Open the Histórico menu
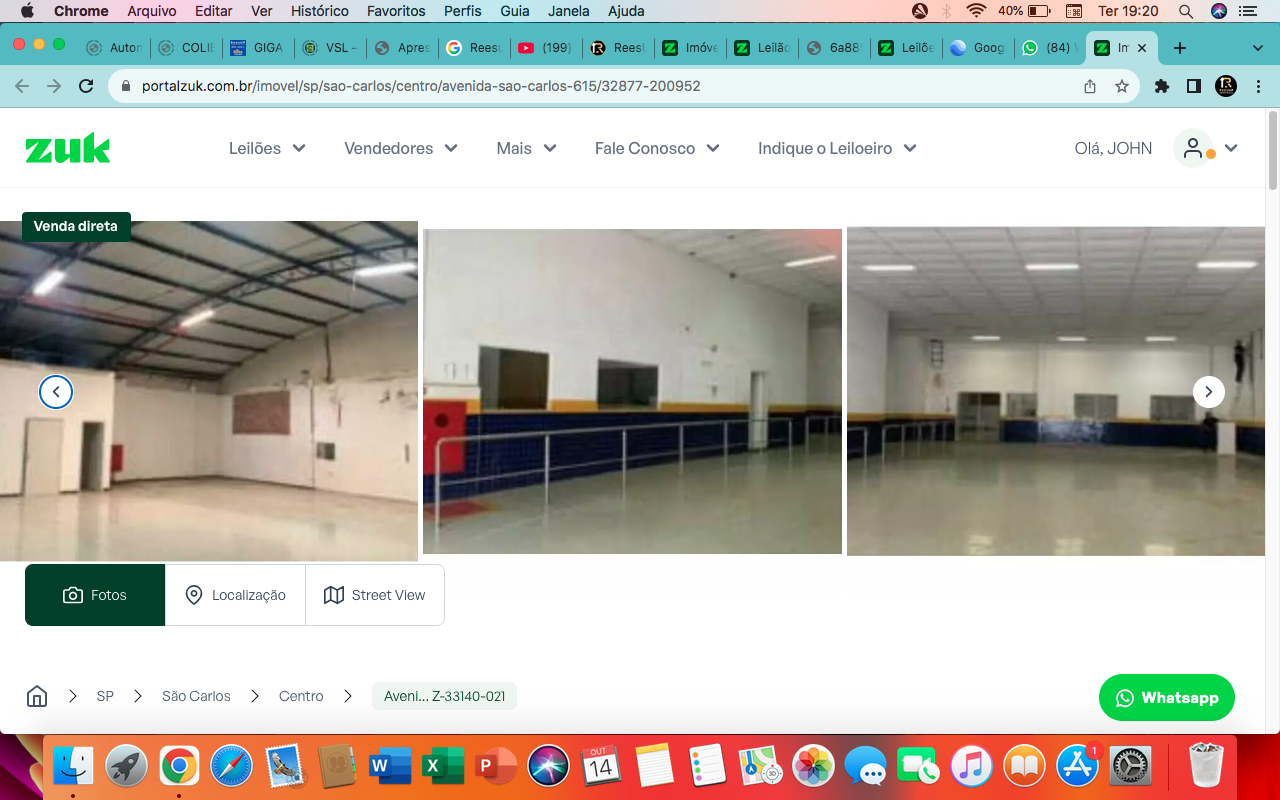This screenshot has width=1280, height=800. 318,11
